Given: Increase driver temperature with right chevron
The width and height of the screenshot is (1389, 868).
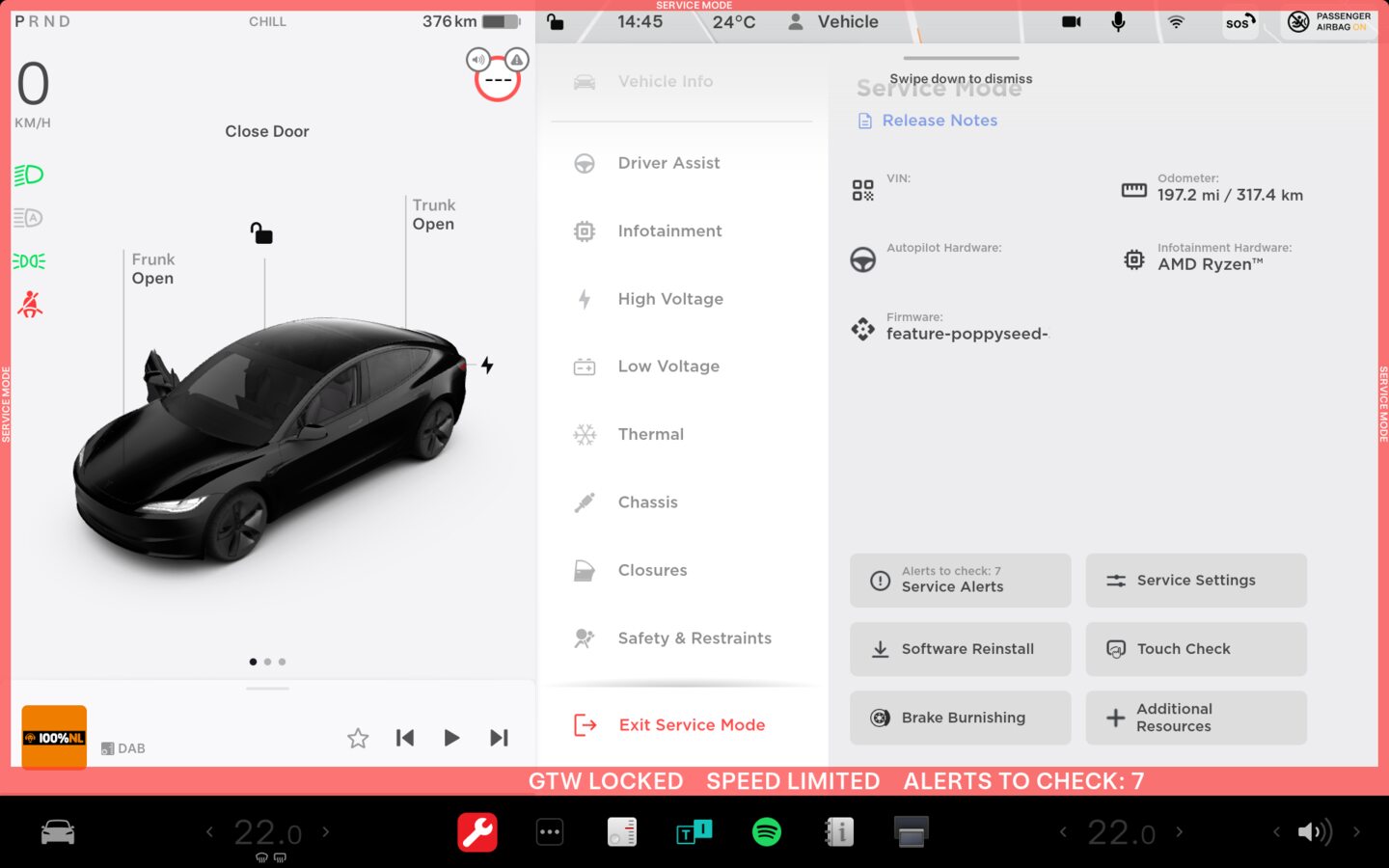Looking at the screenshot, I should (x=326, y=831).
